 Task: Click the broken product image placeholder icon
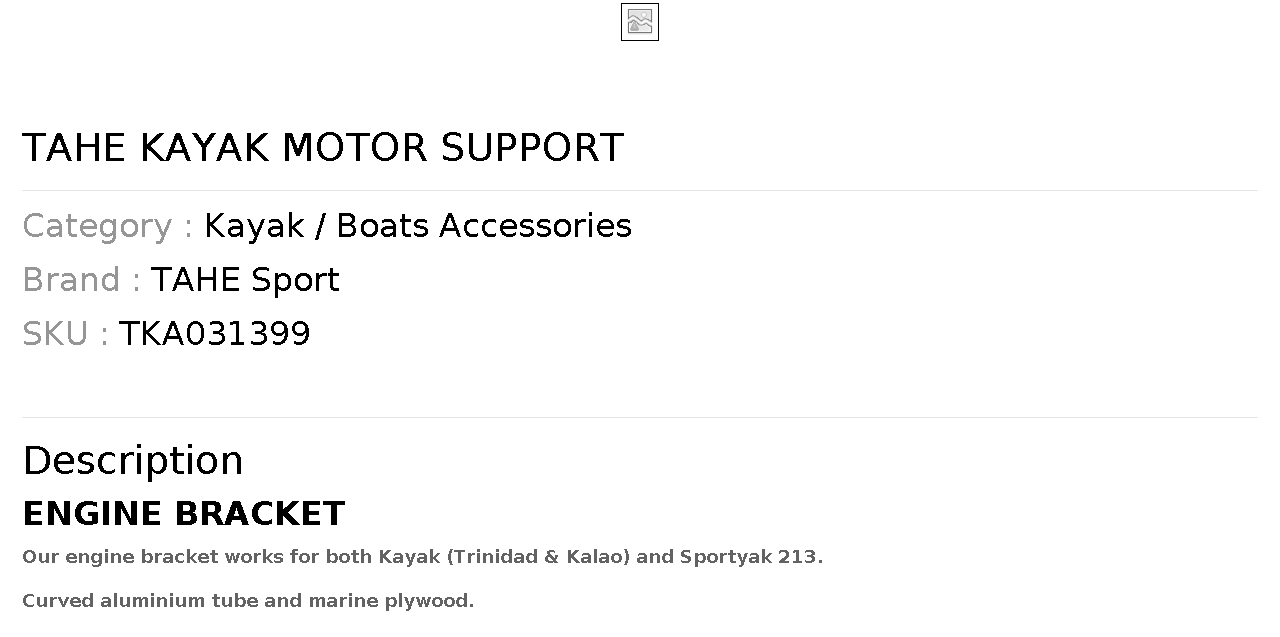[640, 22]
